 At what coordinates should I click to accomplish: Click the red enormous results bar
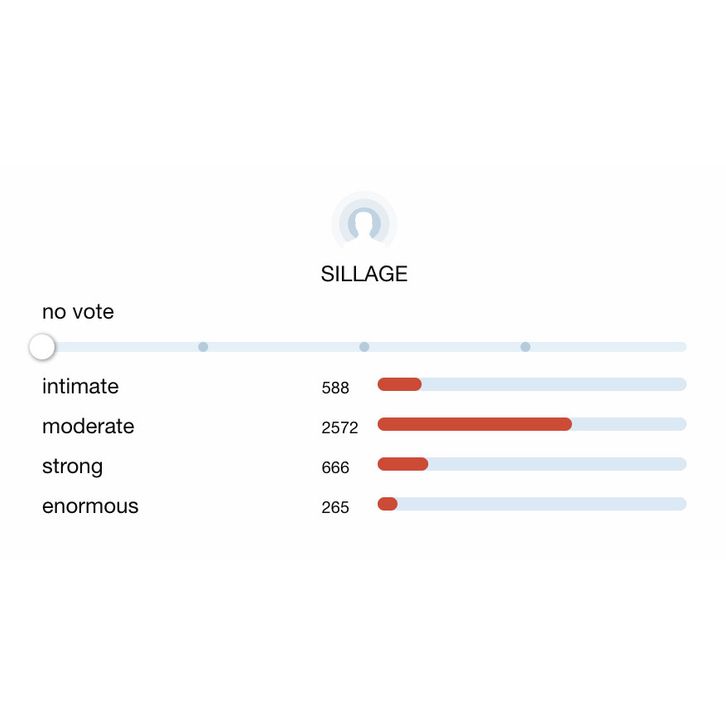[x=387, y=504]
